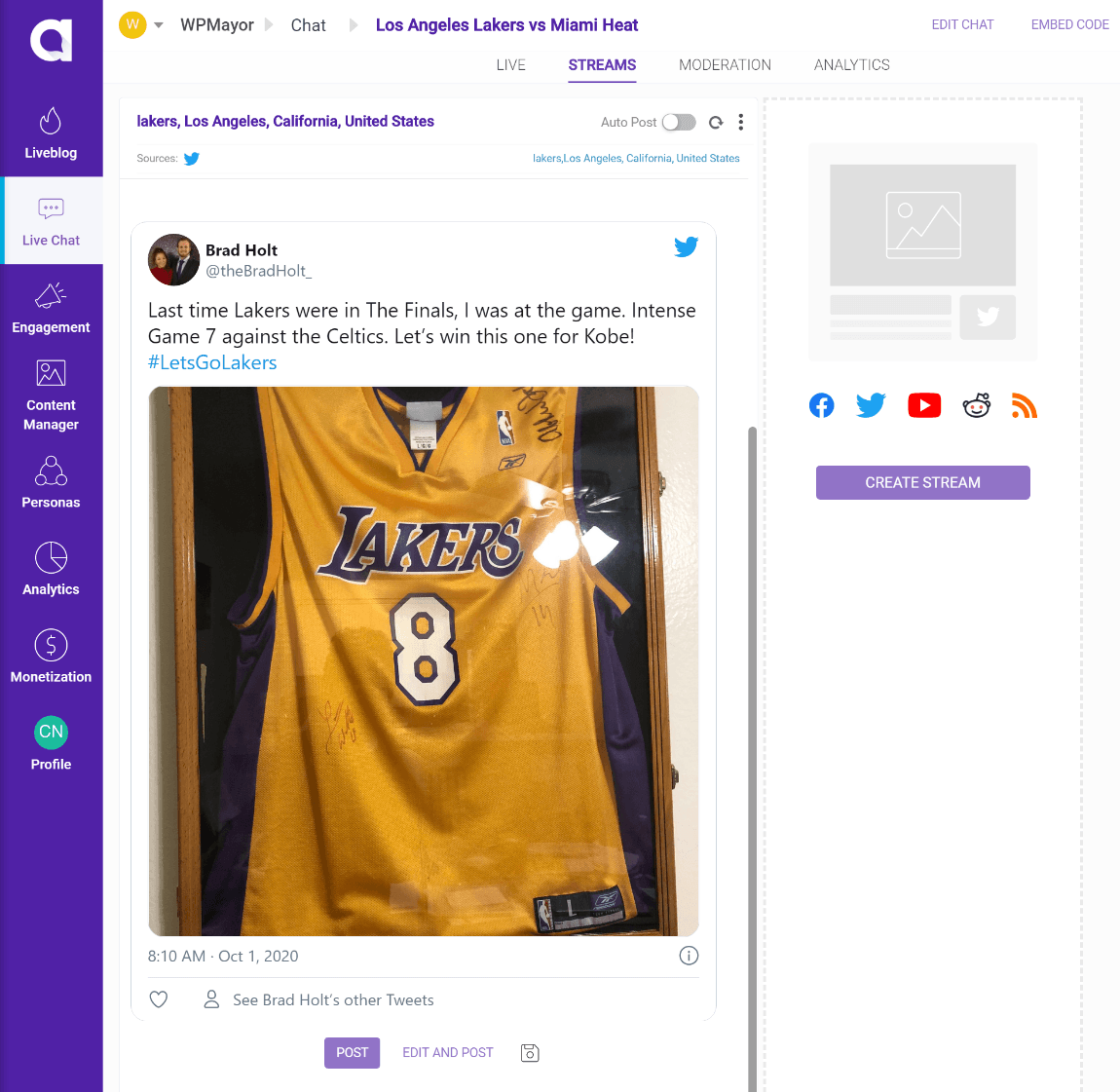This screenshot has width=1120, height=1092.
Task: Select the Reddit stream source icon
Action: [x=976, y=405]
